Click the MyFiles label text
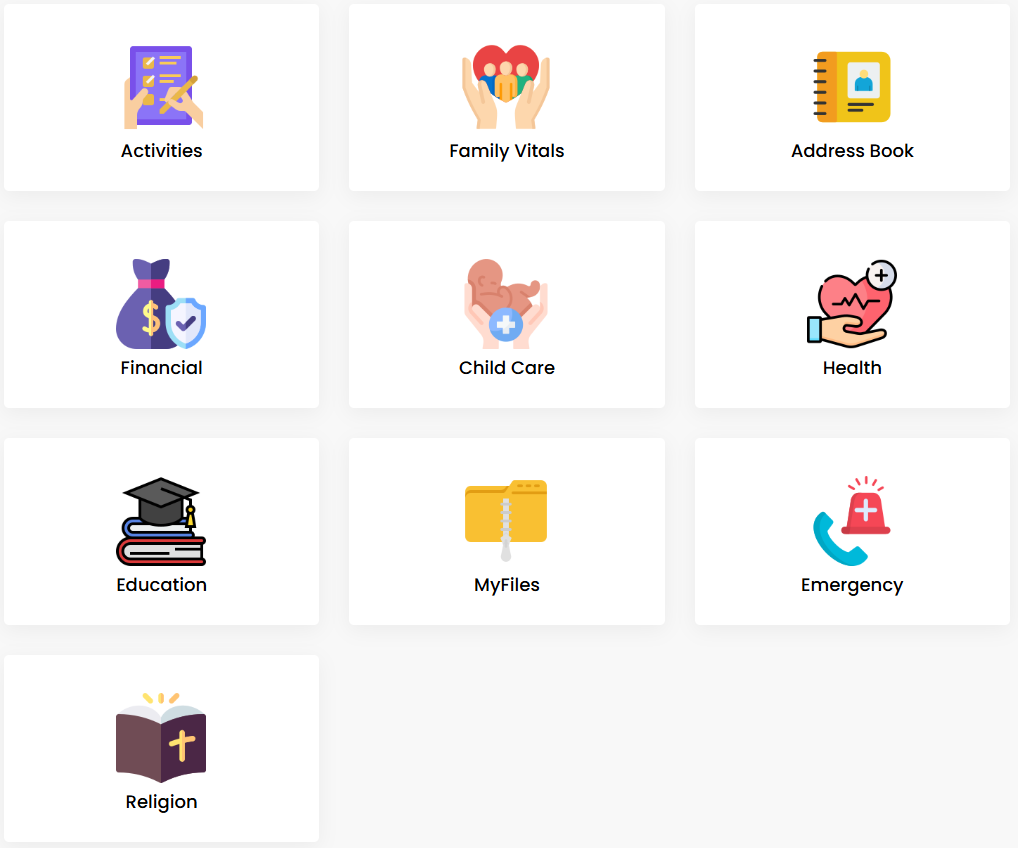The width and height of the screenshot is (1018, 848). (x=506, y=585)
